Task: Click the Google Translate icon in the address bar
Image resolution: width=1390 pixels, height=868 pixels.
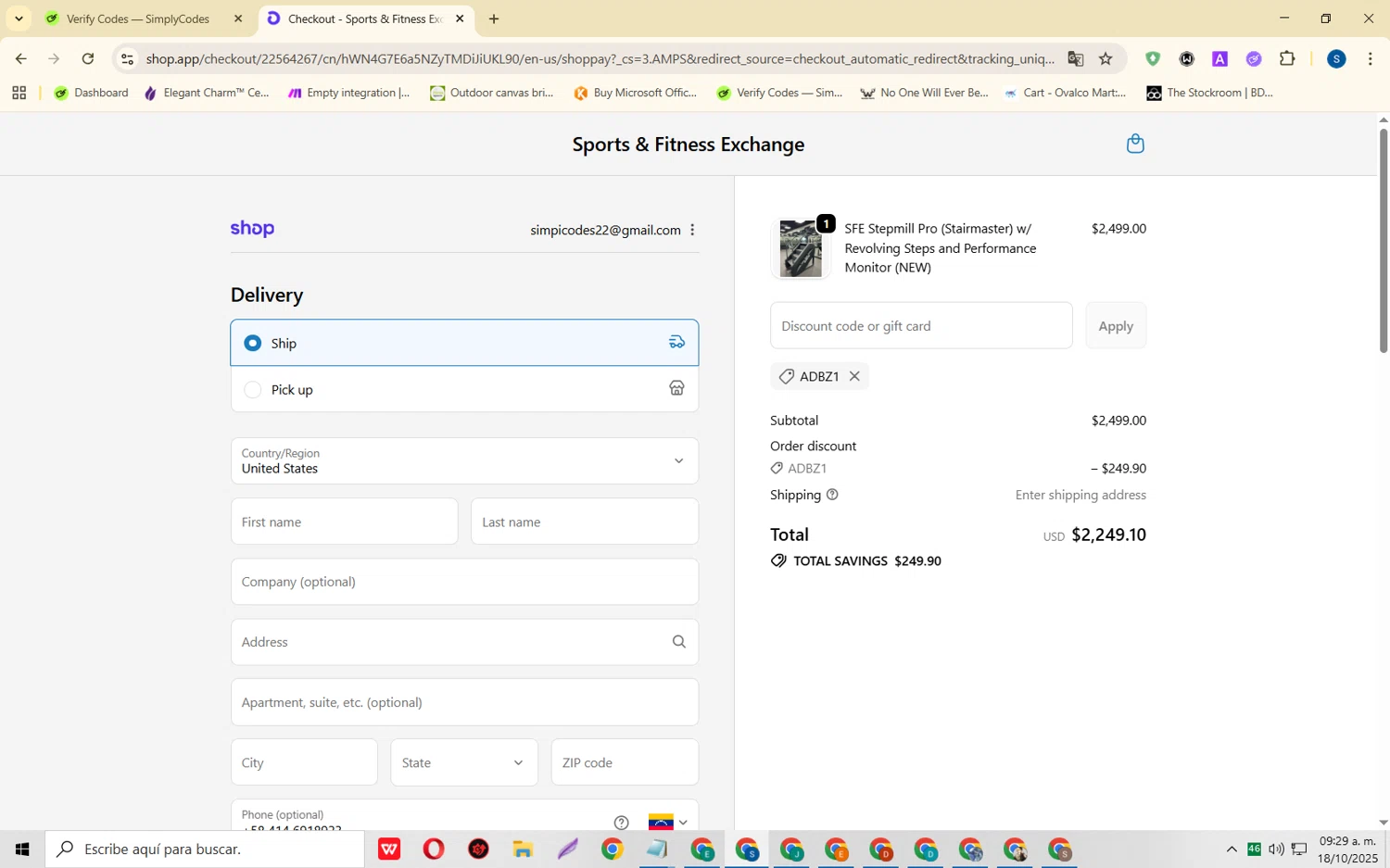Action: tap(1075, 59)
